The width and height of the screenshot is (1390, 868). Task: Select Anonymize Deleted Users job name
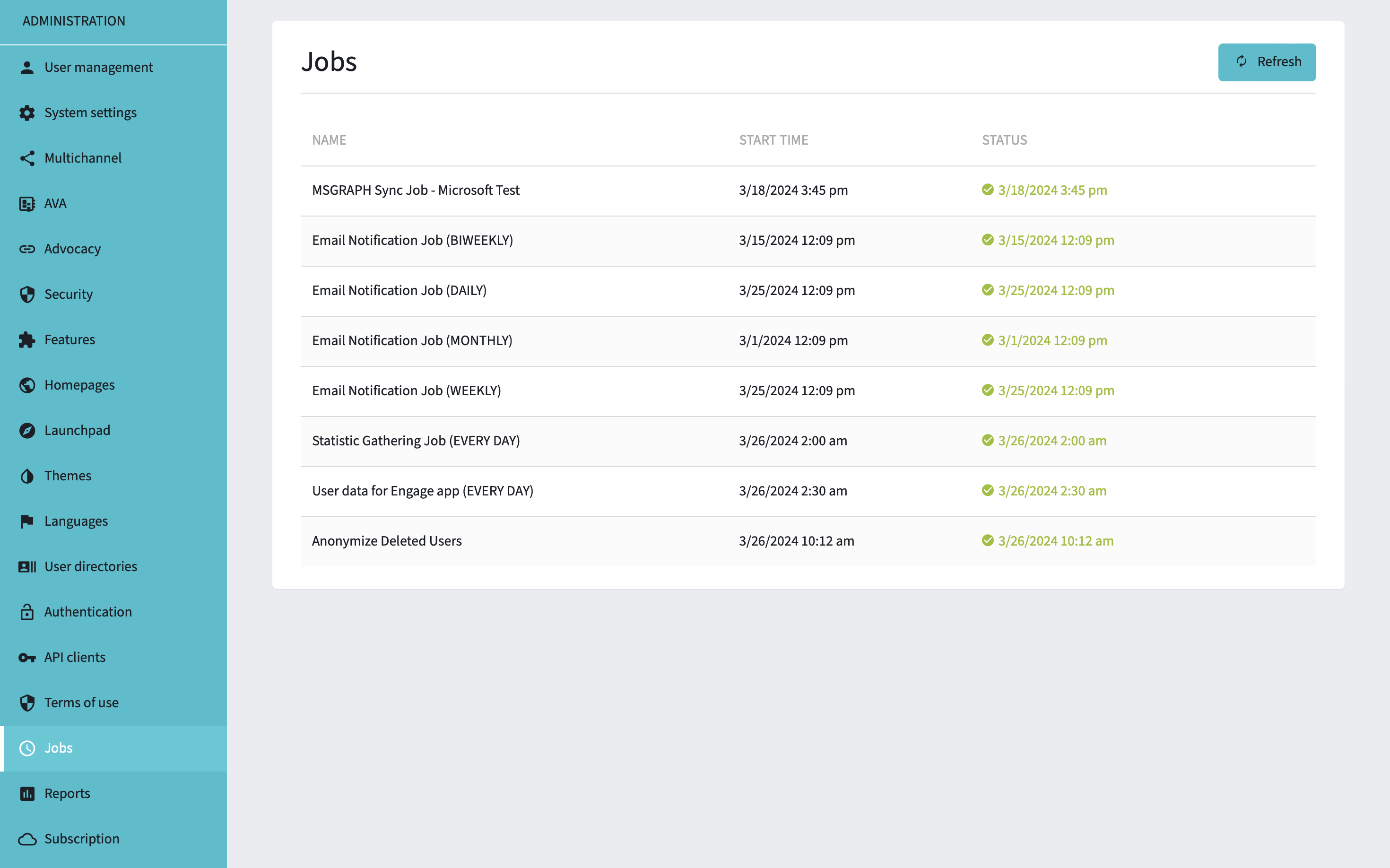coord(386,541)
